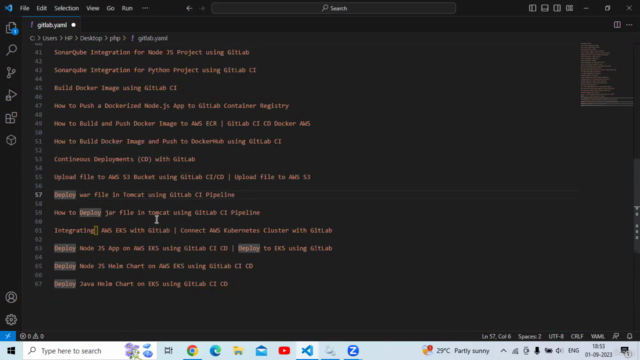Change encoding via UTF-8

tap(556, 336)
